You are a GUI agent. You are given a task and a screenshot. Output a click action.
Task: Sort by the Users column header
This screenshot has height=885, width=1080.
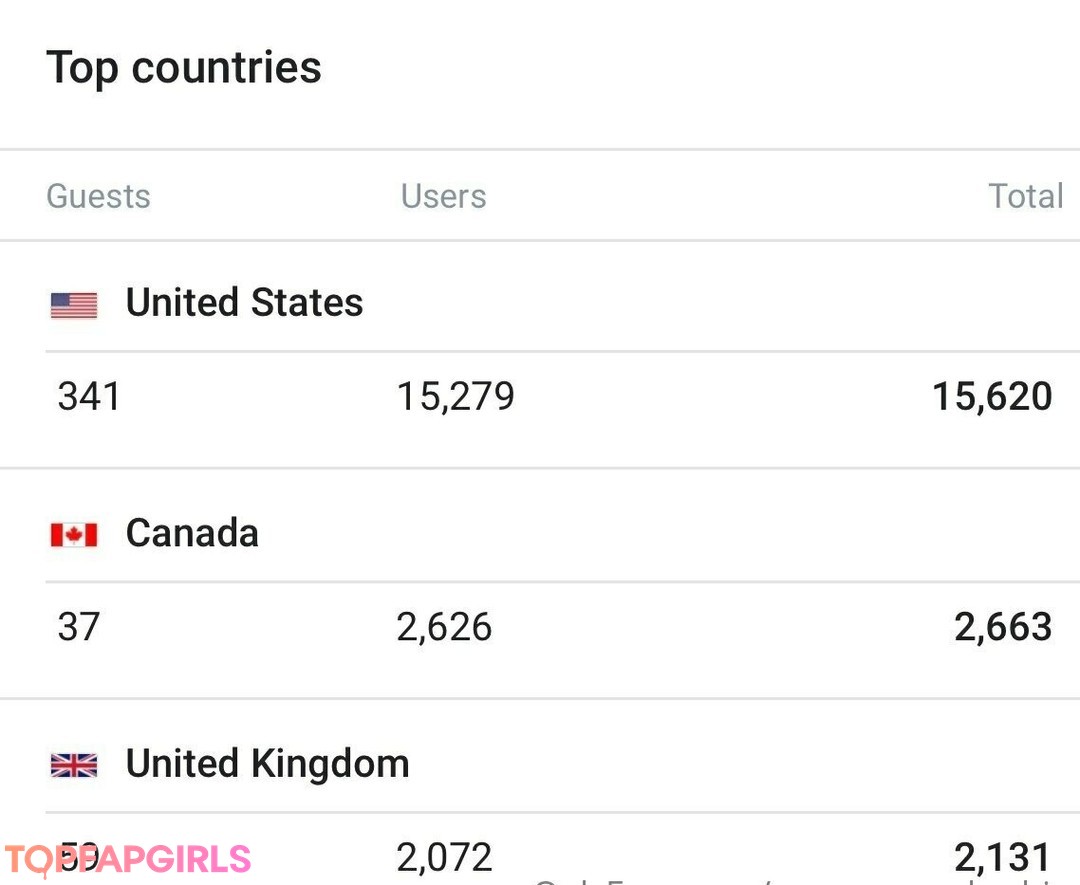pos(443,196)
